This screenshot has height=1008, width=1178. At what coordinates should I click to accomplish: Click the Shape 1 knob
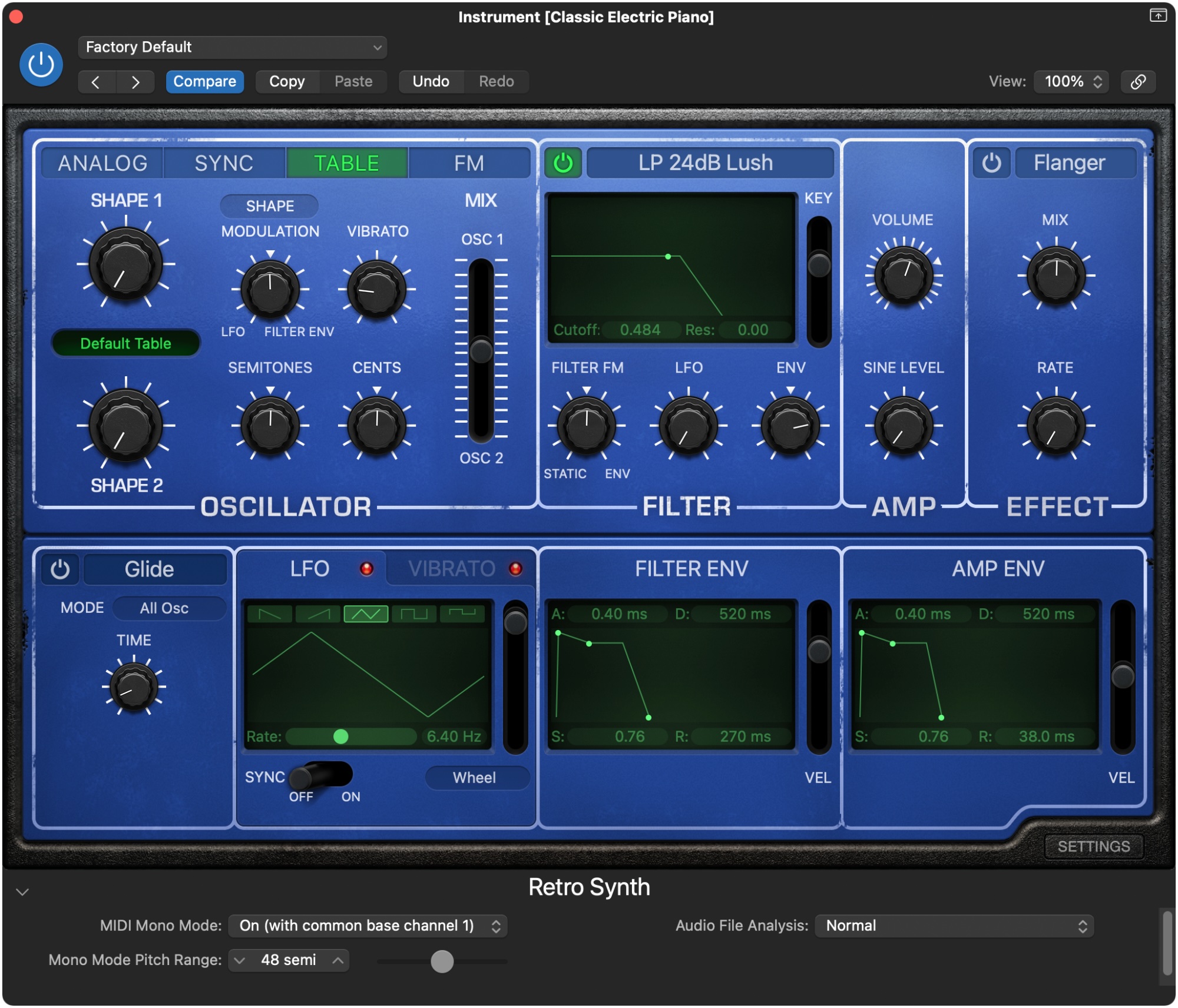tap(125, 264)
